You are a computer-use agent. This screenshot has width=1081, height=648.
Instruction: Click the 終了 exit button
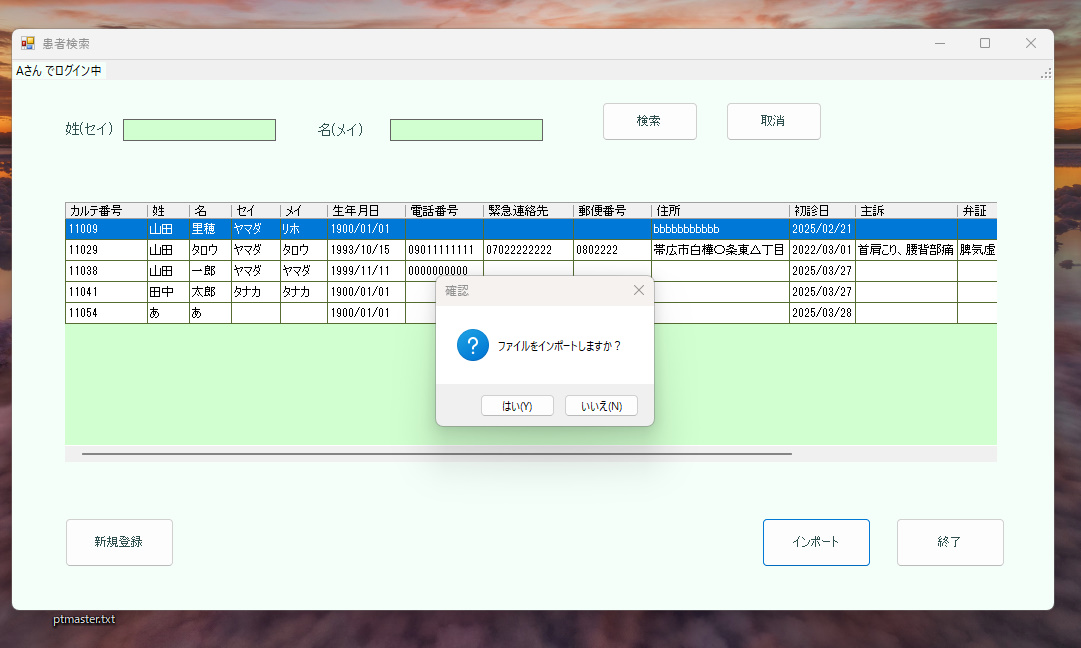click(949, 542)
